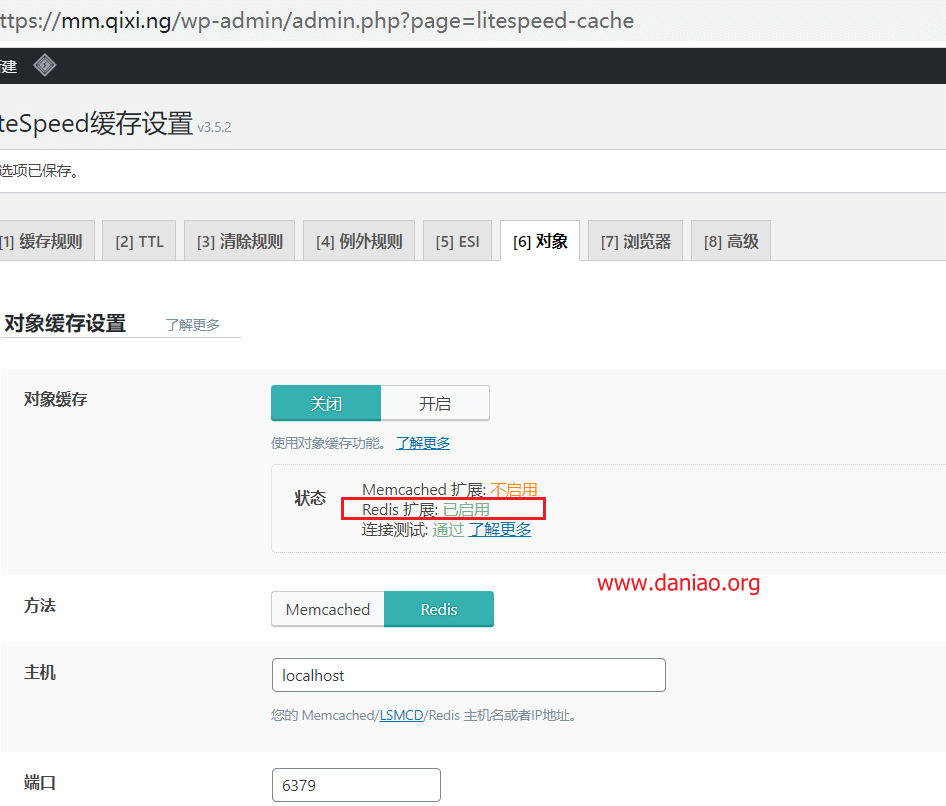This screenshot has height=806, width=946.
Task: Click the 通过 connection test result
Action: (x=448, y=530)
